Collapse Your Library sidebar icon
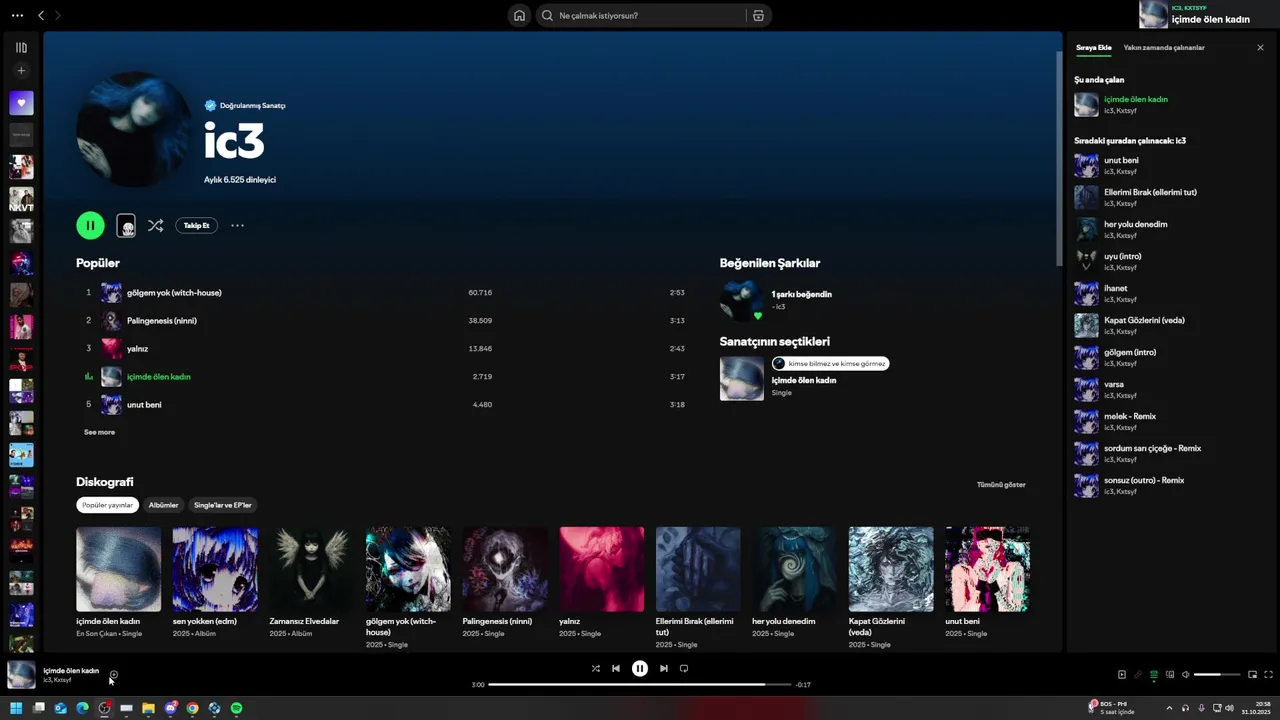 point(21,47)
